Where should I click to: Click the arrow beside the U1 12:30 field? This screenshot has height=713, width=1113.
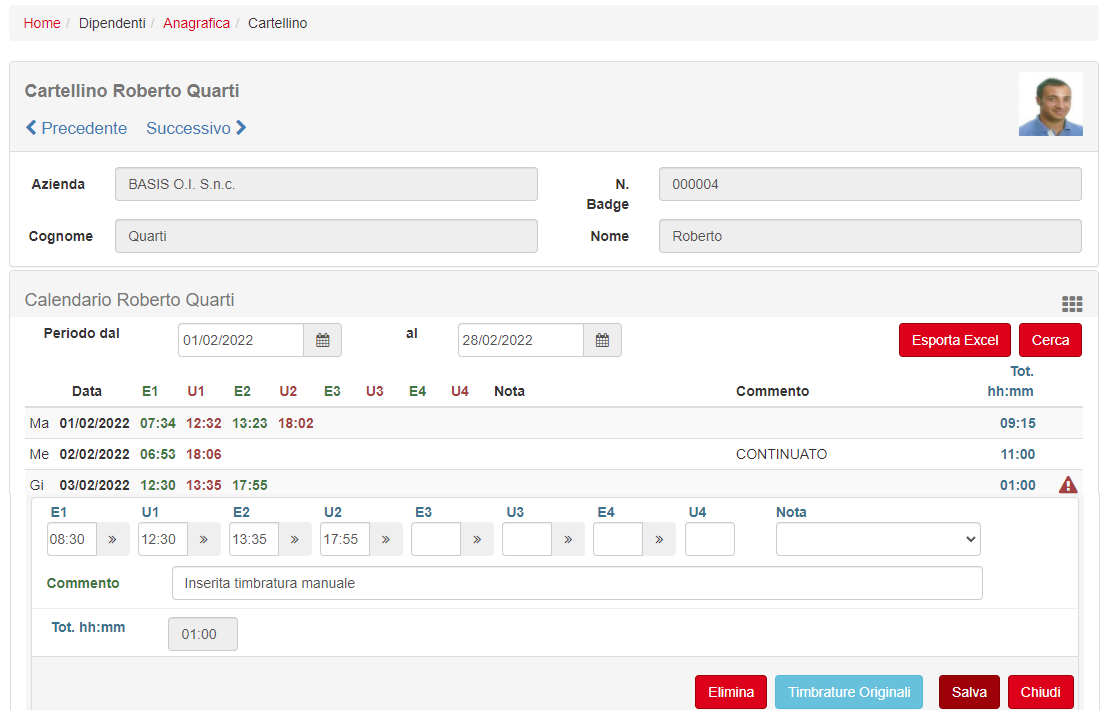coord(204,538)
